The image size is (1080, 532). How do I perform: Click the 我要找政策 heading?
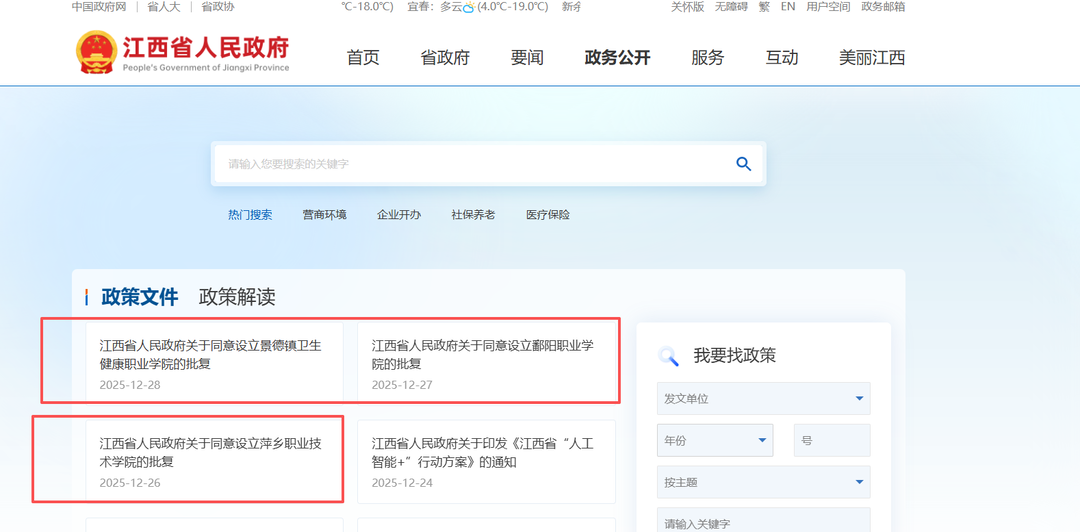(734, 356)
